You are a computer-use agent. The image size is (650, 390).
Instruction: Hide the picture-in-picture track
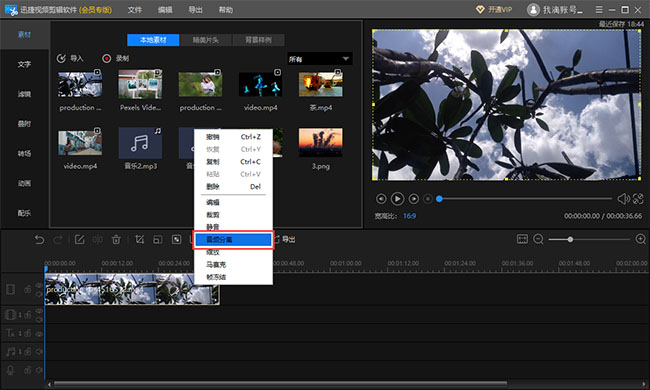(x=39, y=311)
